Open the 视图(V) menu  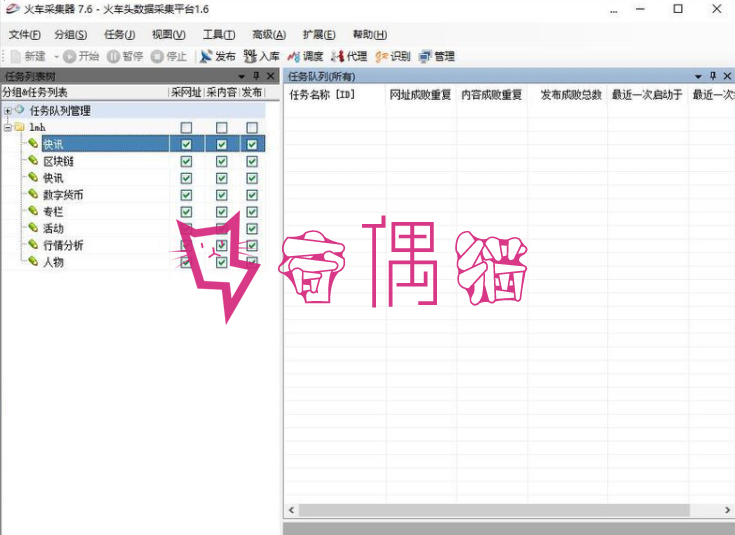coord(169,34)
